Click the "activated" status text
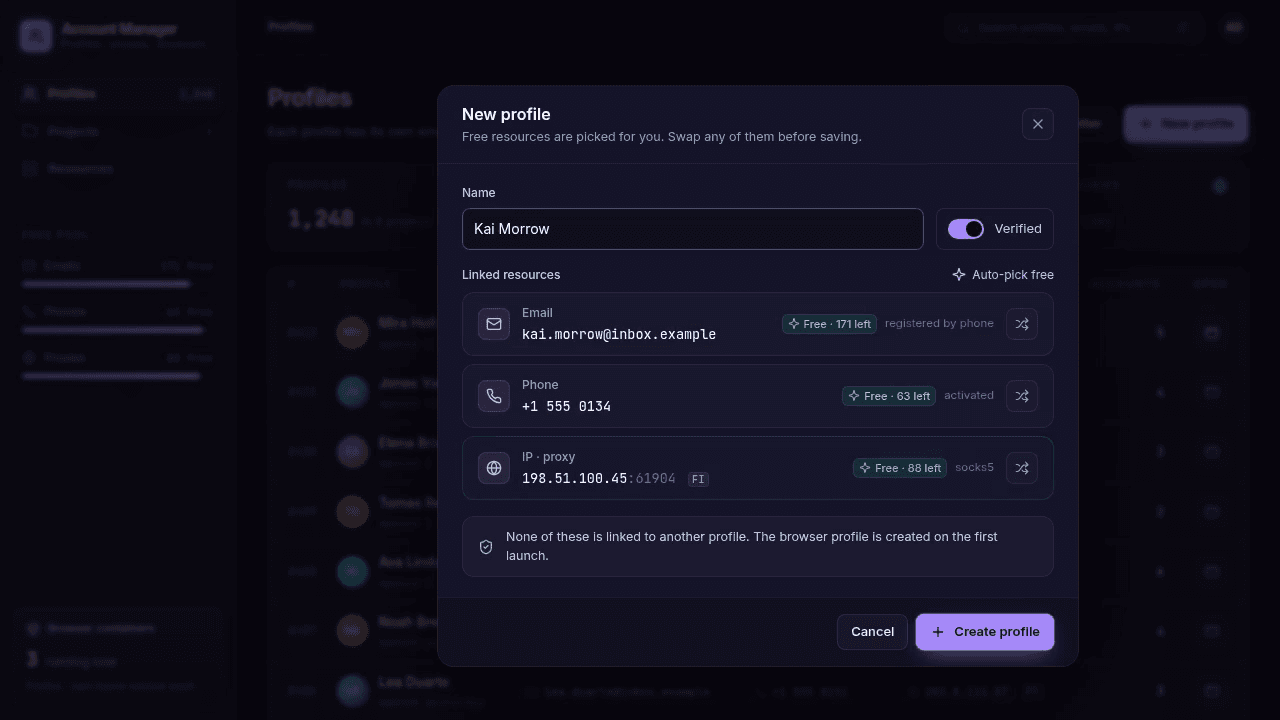Image resolution: width=1280 pixels, height=720 pixels. 969,396
